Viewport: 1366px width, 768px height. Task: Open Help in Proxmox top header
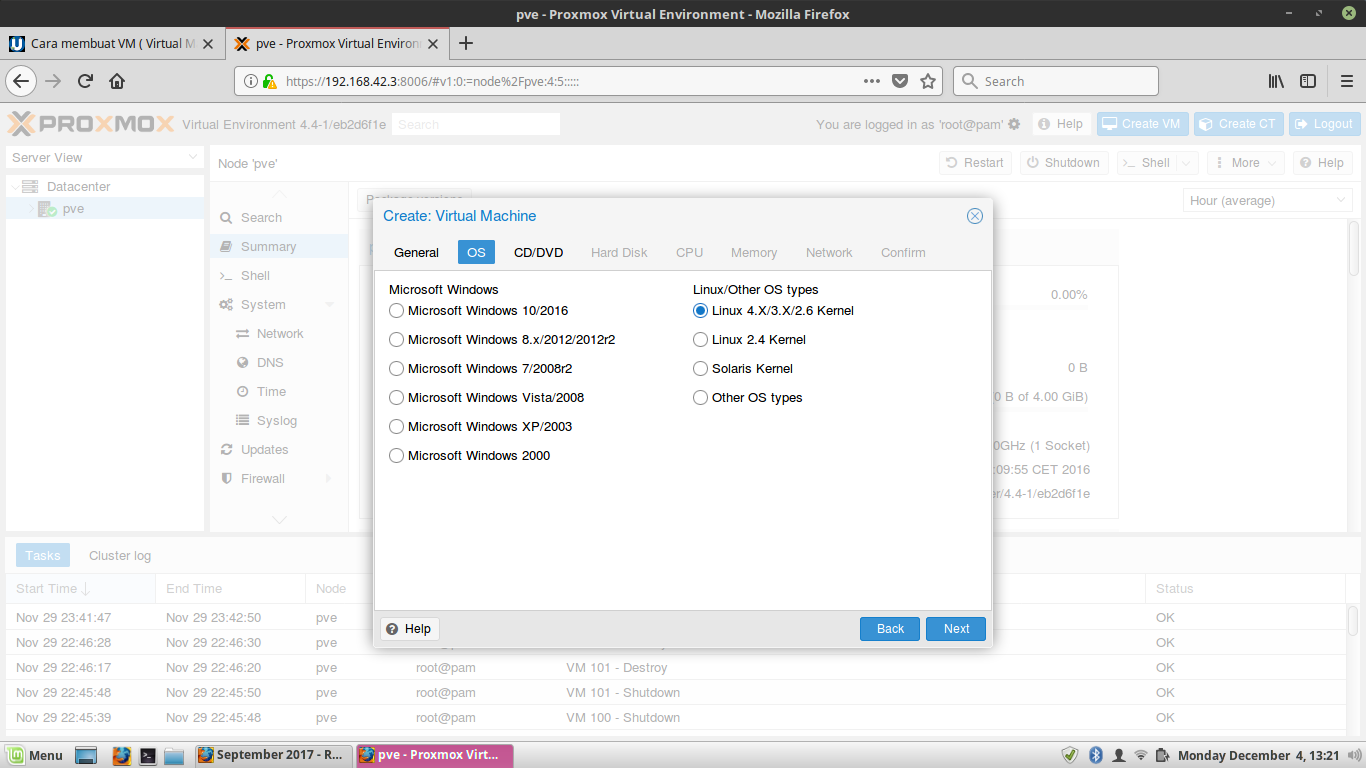pos(1061,124)
